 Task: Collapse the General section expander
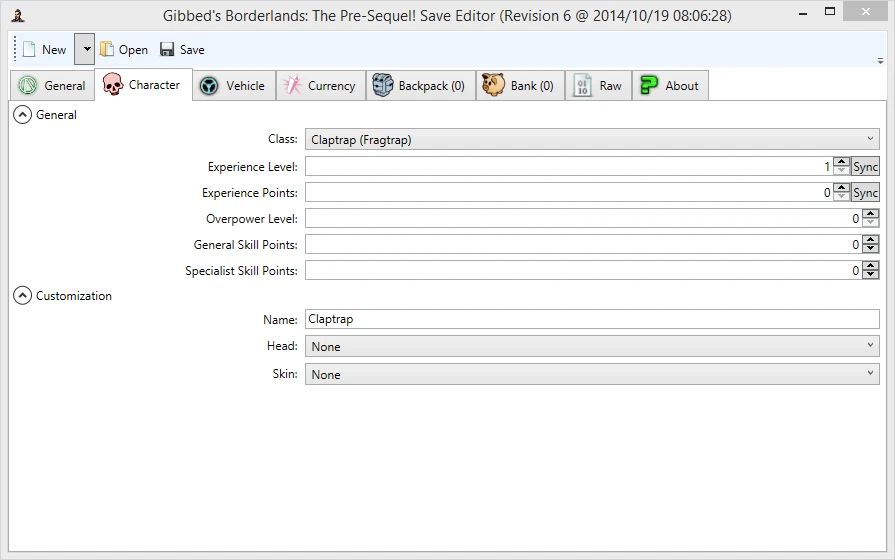[x=22, y=115]
